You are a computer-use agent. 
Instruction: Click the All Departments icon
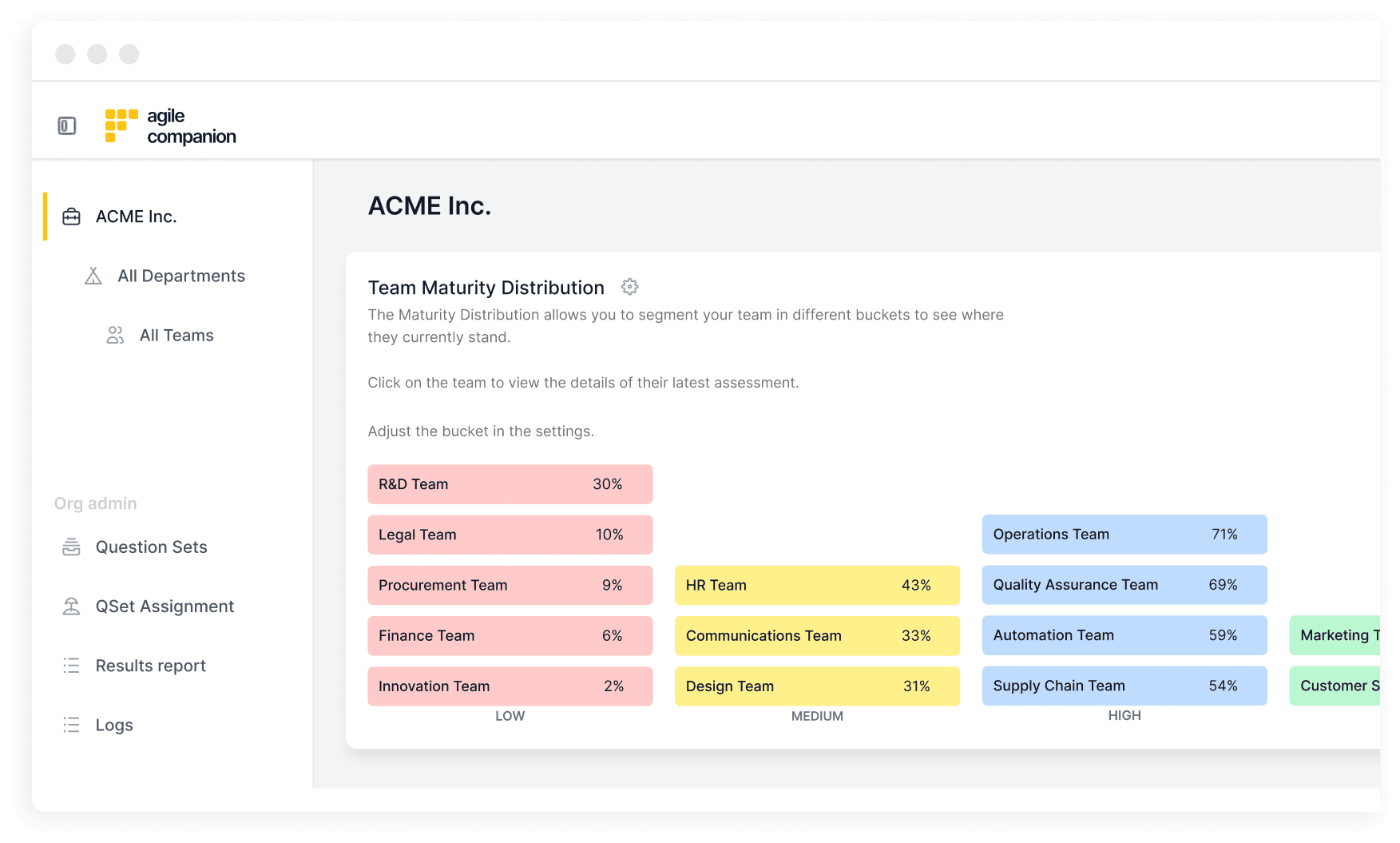[93, 276]
